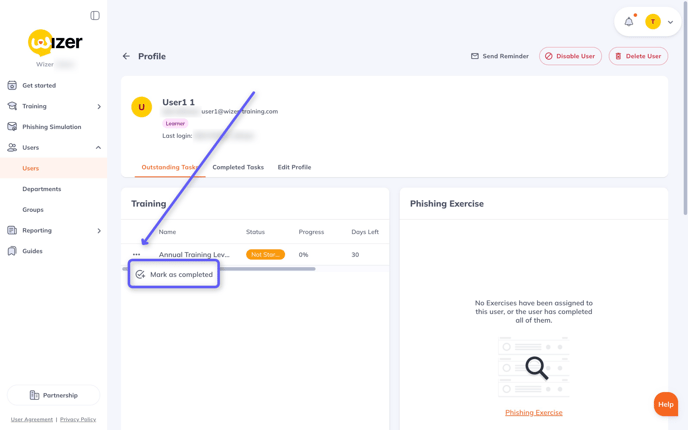Click the user avatar in top bar

(652, 22)
